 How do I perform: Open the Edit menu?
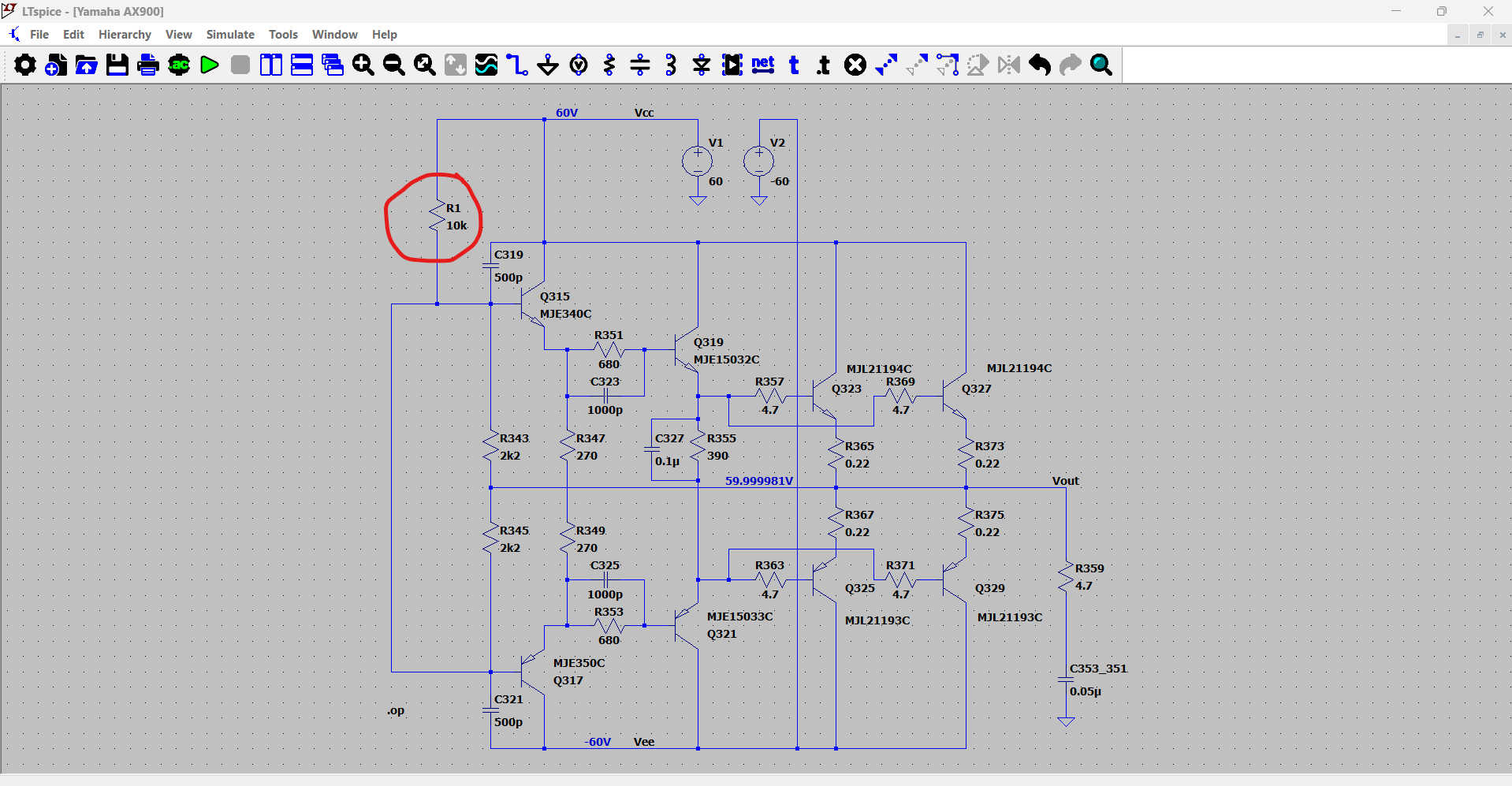click(x=73, y=35)
